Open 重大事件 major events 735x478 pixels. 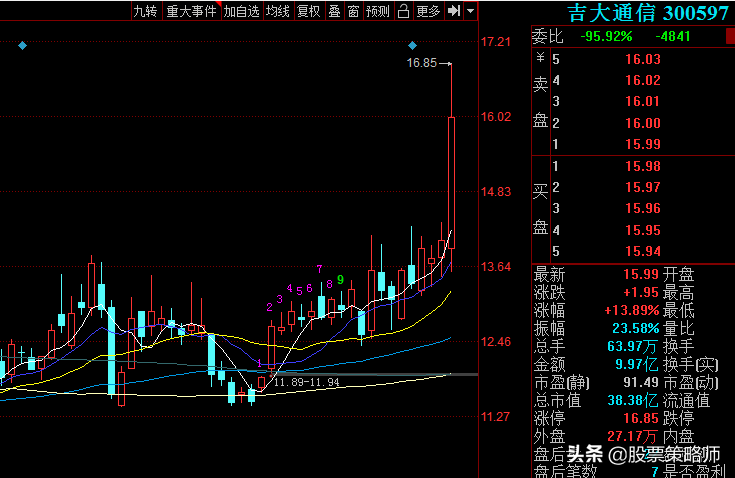point(191,11)
